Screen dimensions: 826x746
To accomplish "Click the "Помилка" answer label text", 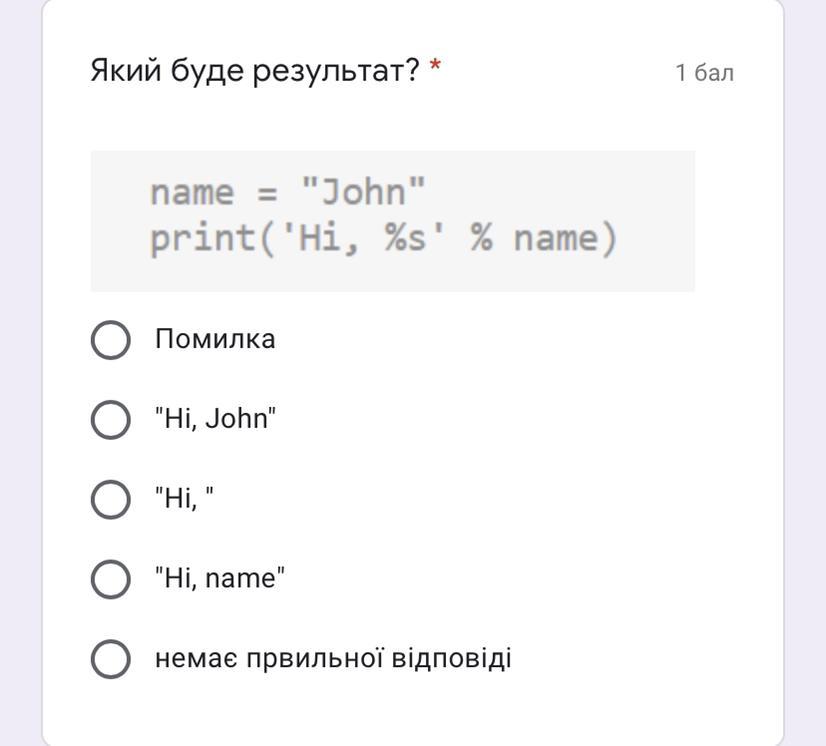I will click(215, 339).
